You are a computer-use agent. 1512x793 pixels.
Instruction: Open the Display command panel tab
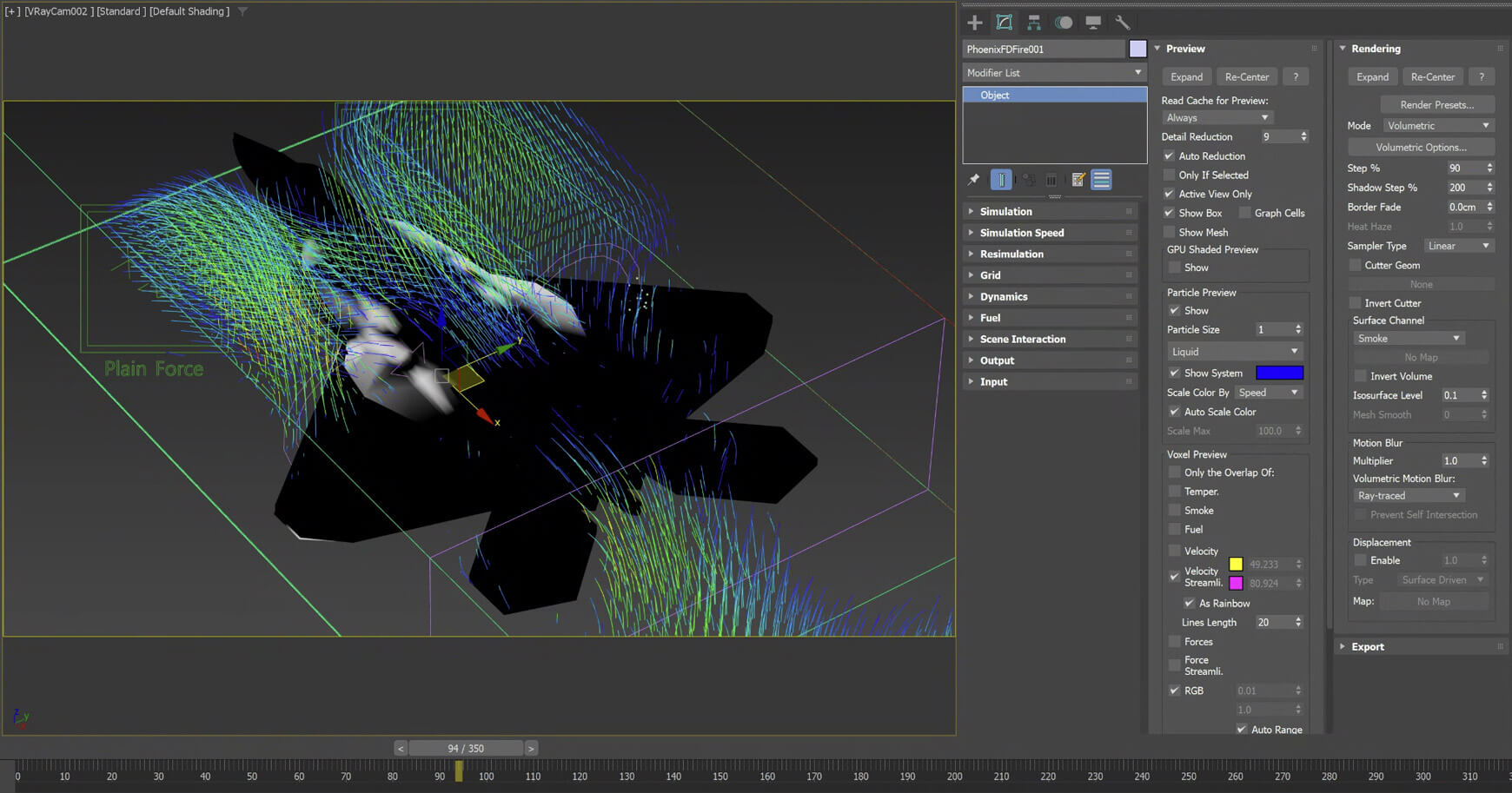click(1093, 23)
